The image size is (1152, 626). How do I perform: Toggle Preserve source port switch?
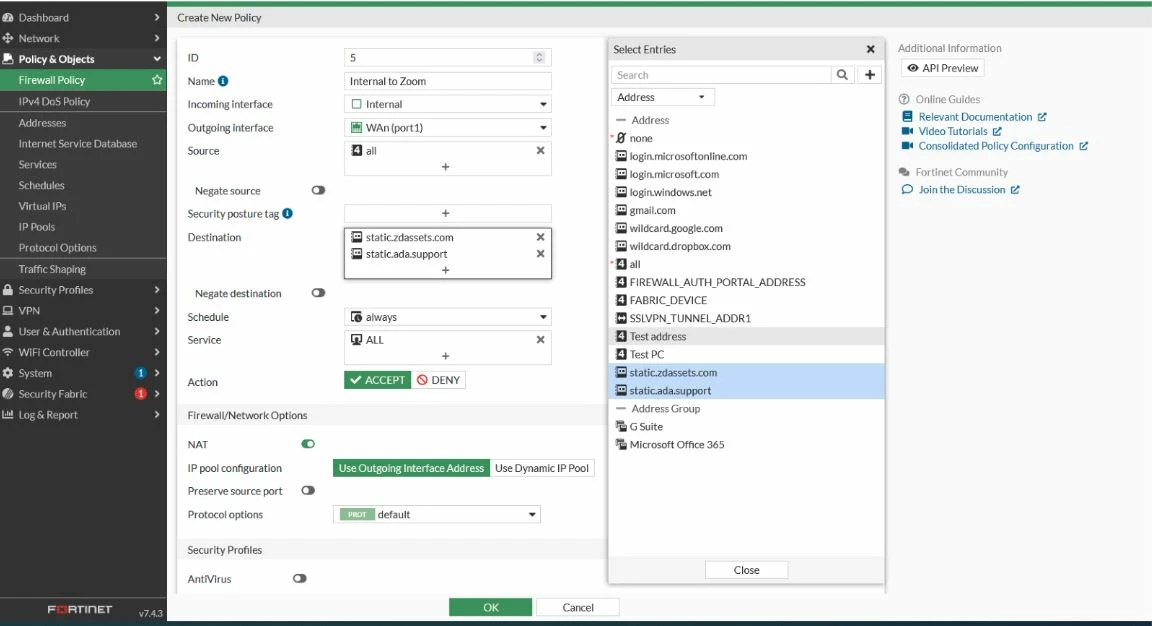pyautogui.click(x=308, y=491)
